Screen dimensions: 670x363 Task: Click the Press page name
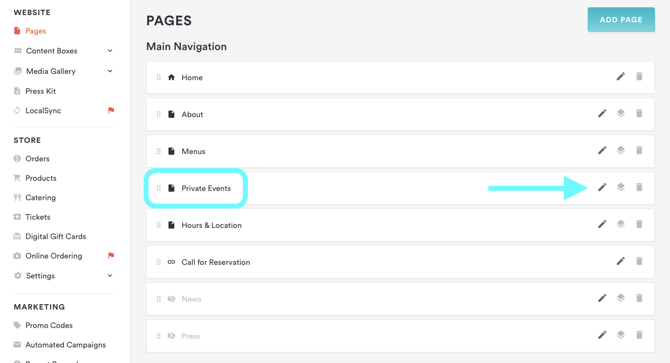191,336
